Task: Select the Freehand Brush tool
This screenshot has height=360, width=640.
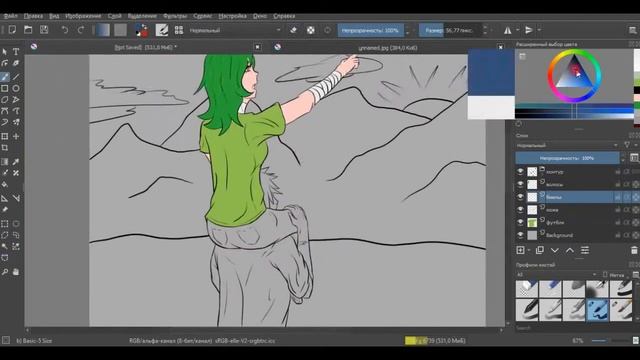Action: [x=4, y=77]
